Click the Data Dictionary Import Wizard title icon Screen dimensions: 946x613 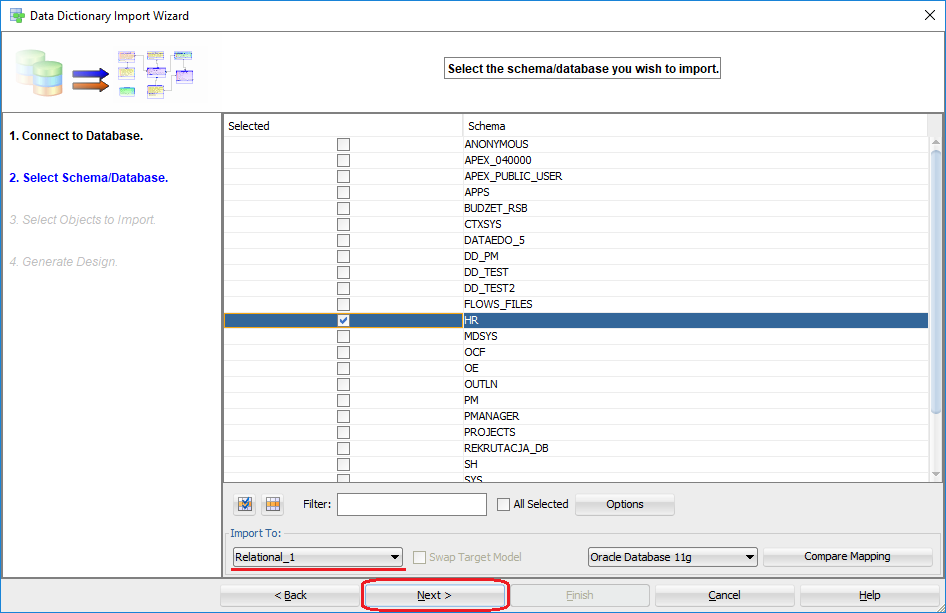[x=17, y=16]
